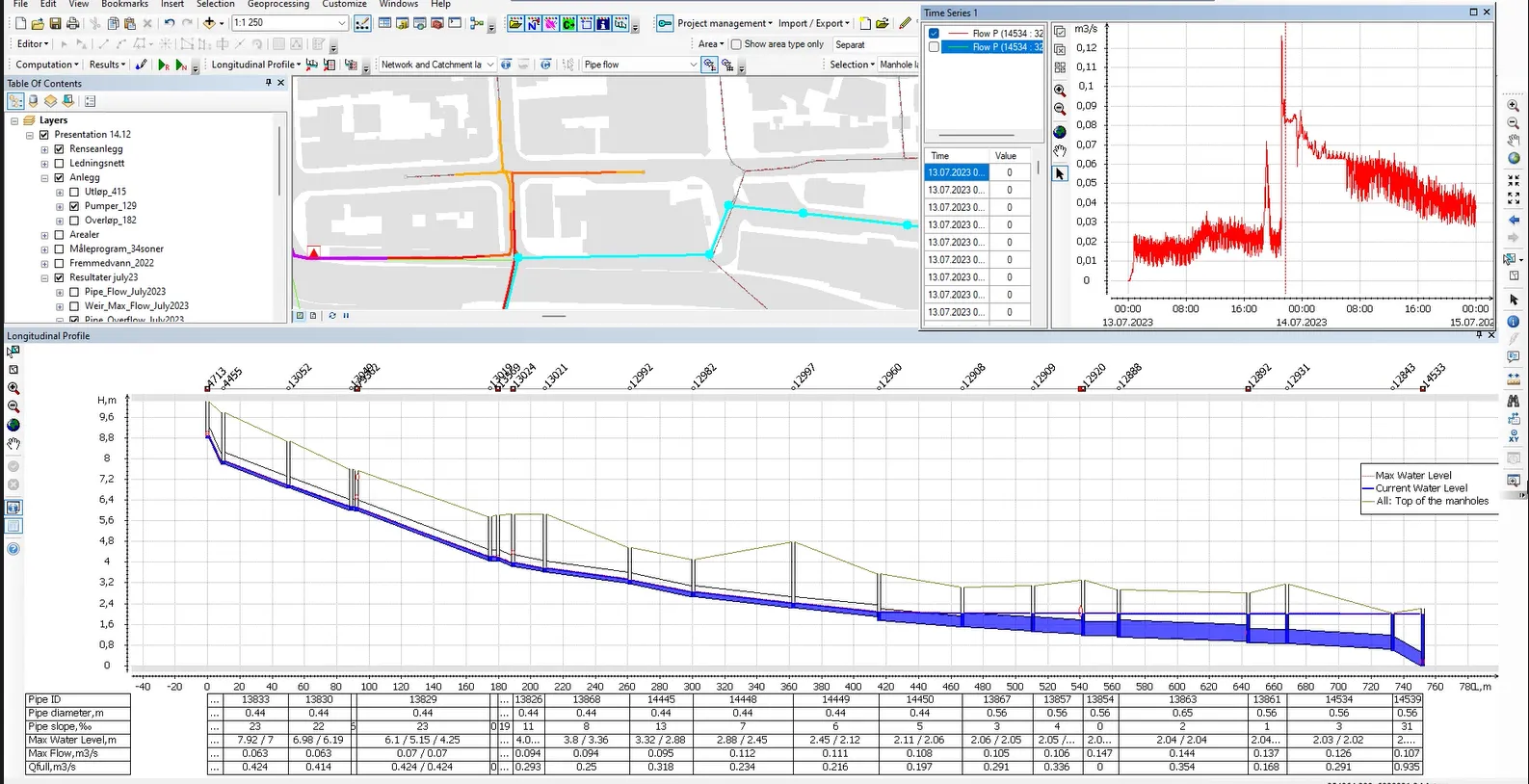The height and width of the screenshot is (784, 1529).
Task: Click List By Source icon in Table Of Contents
Action: coord(34,101)
